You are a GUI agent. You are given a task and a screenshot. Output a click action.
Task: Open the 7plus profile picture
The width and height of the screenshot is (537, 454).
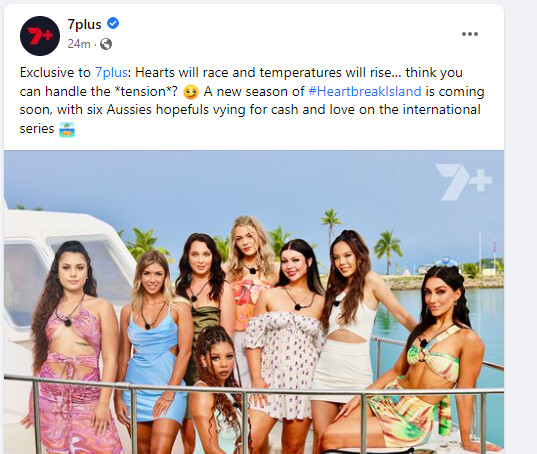[40, 36]
